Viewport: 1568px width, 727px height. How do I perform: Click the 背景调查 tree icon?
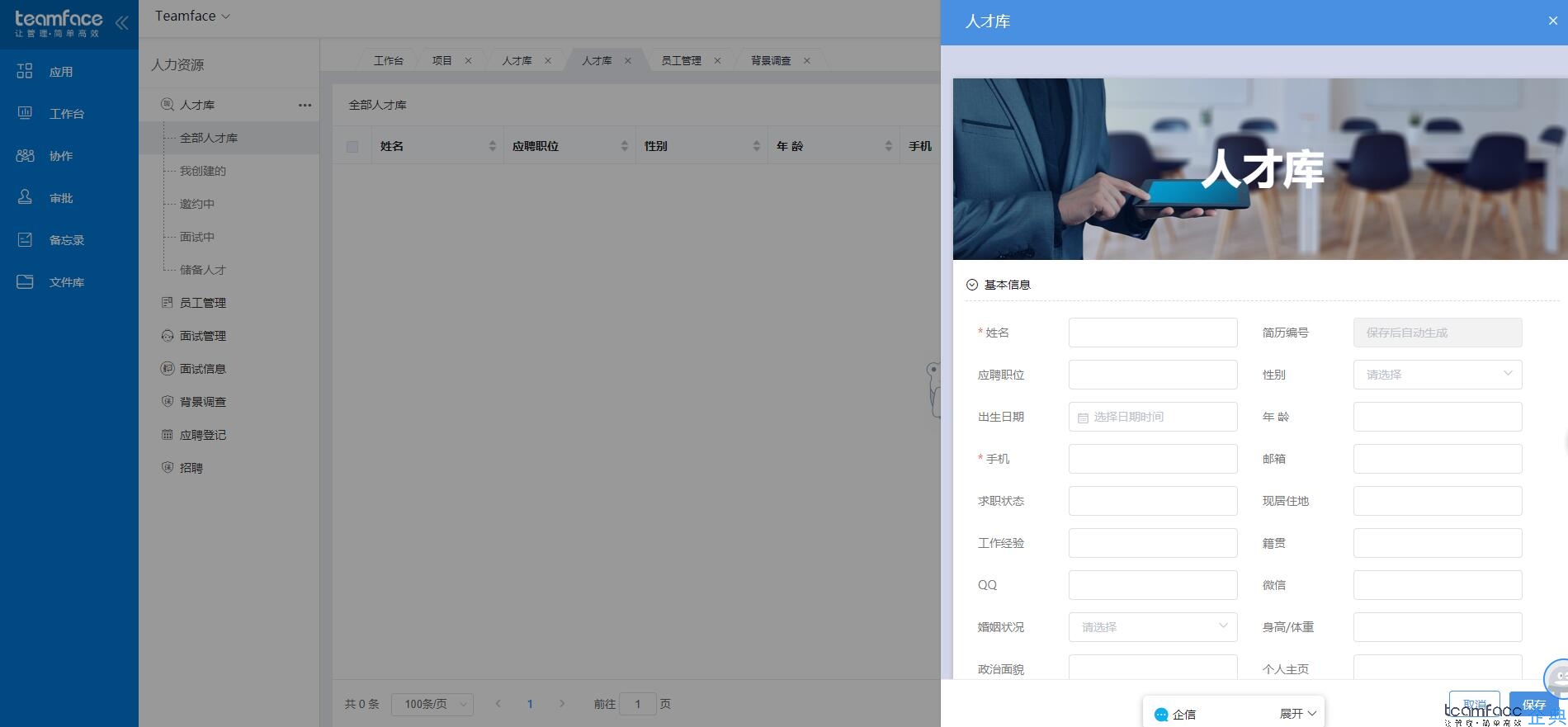coord(167,401)
